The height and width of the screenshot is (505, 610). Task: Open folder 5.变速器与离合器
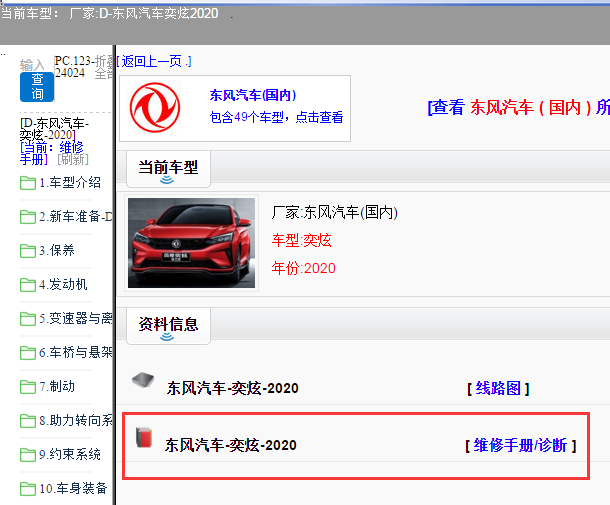(x=75, y=318)
